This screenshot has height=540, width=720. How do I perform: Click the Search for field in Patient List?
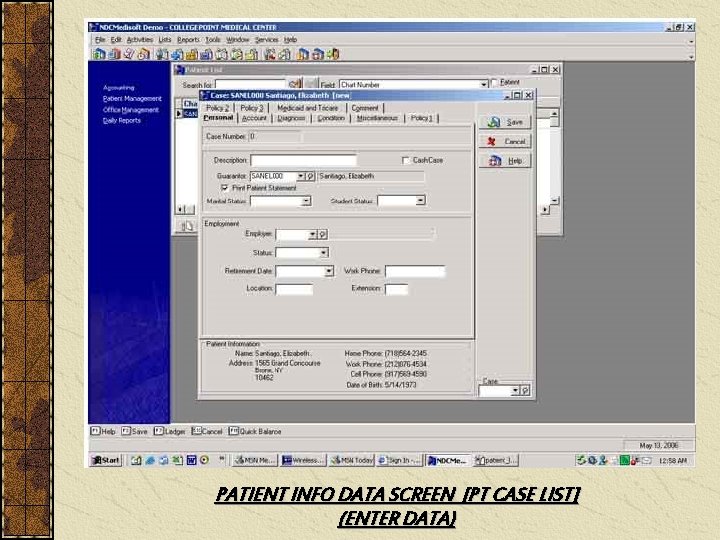point(251,85)
